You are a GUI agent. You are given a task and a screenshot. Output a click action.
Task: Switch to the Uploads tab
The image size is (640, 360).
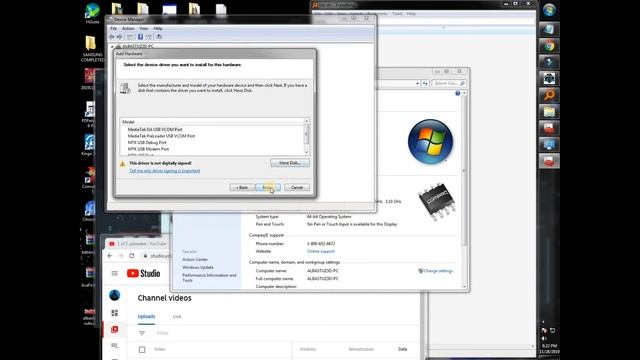pyautogui.click(x=146, y=316)
